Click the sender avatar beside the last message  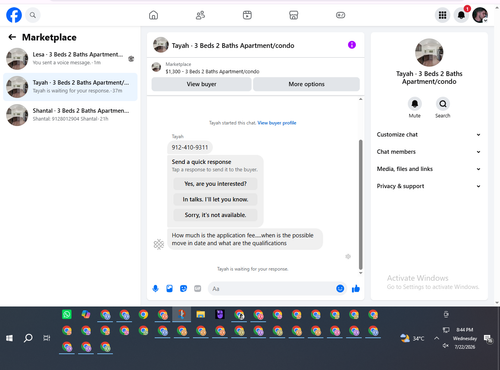(x=159, y=244)
